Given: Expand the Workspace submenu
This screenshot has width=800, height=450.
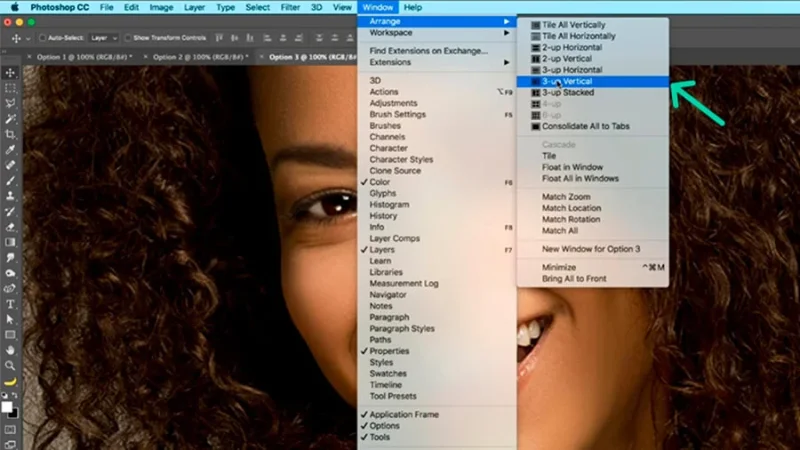Looking at the screenshot, I should tap(437, 33).
